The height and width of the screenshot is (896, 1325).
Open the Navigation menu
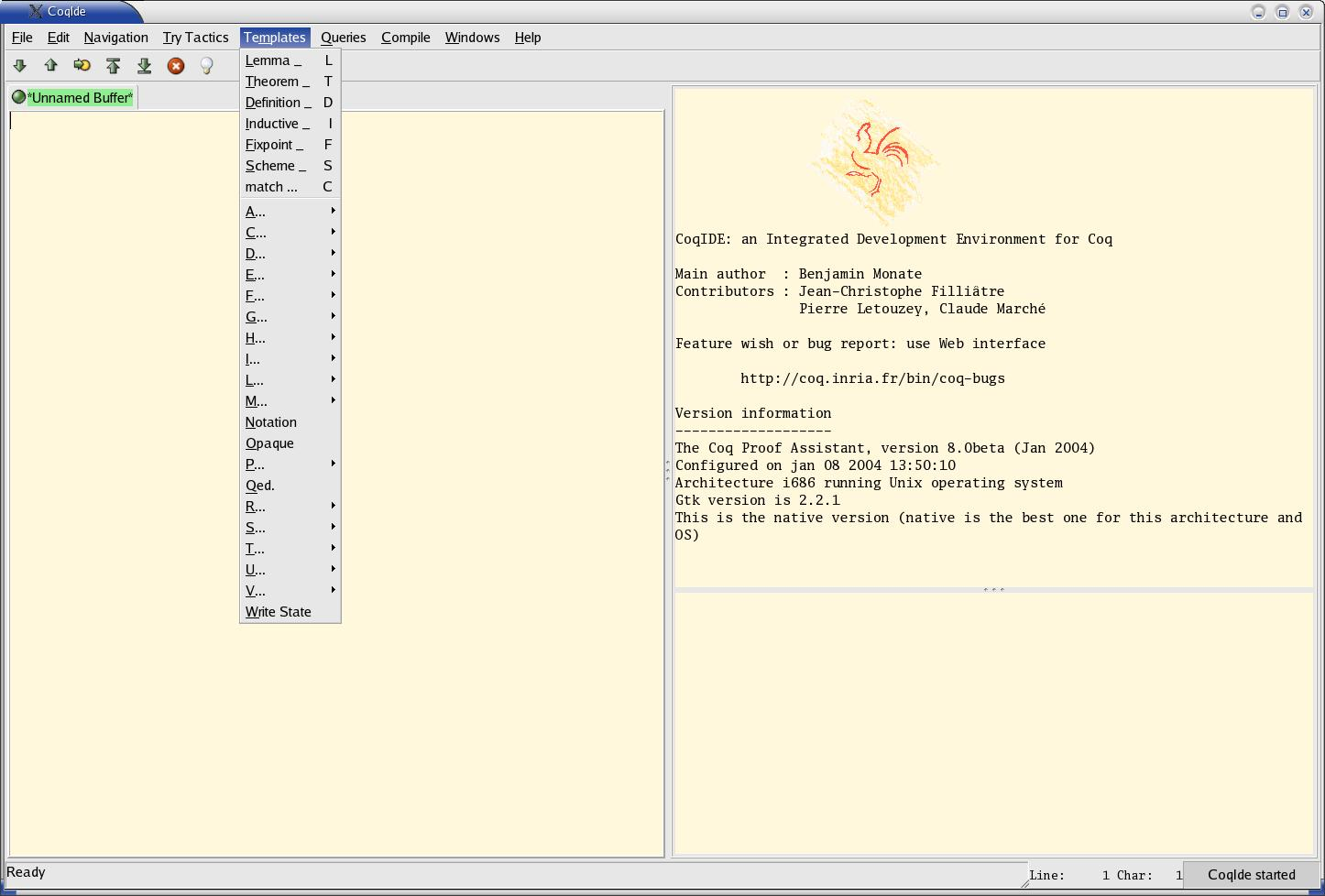(115, 38)
